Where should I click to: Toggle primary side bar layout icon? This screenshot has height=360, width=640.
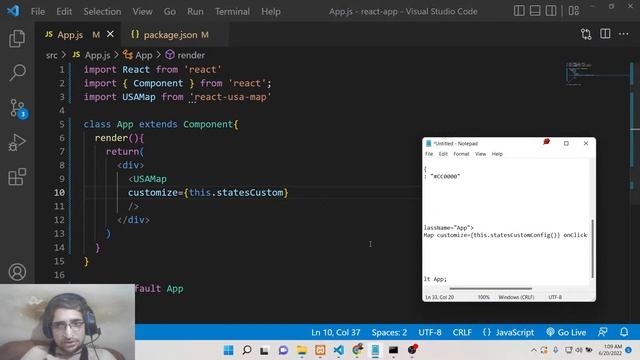(x=519, y=11)
